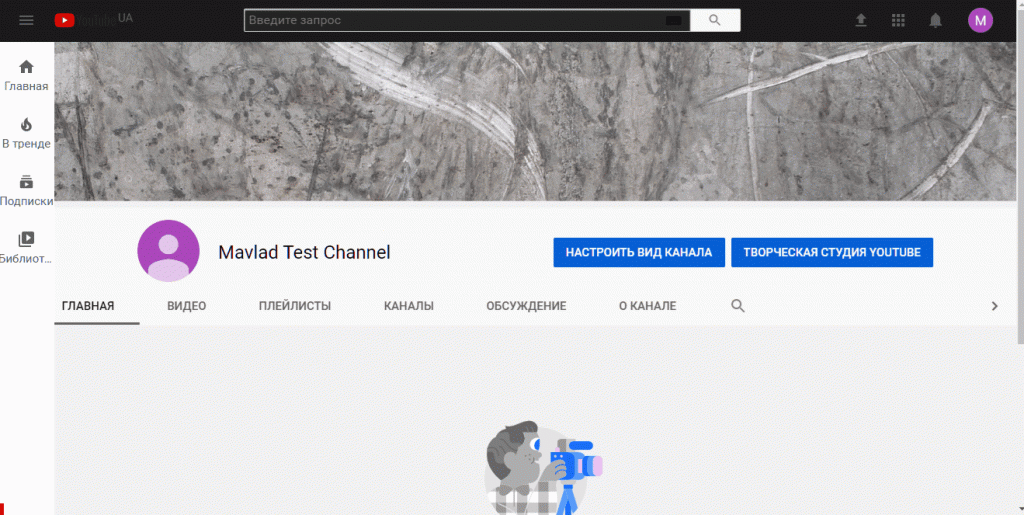Open В тренде in sidebar

coord(26,133)
